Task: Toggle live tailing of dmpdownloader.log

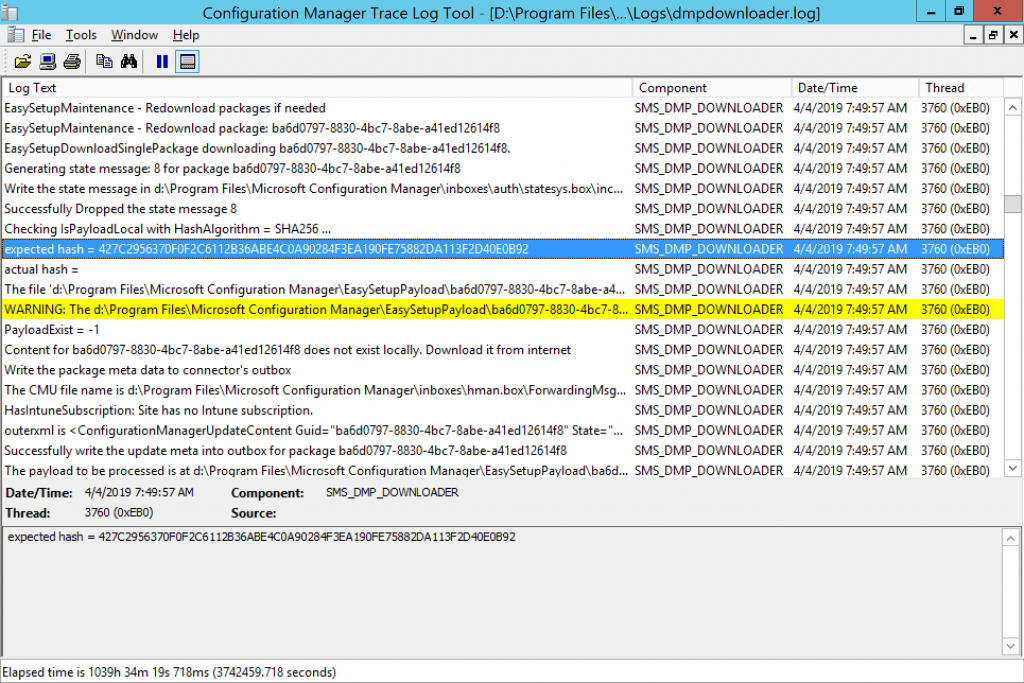Action: tap(160, 61)
